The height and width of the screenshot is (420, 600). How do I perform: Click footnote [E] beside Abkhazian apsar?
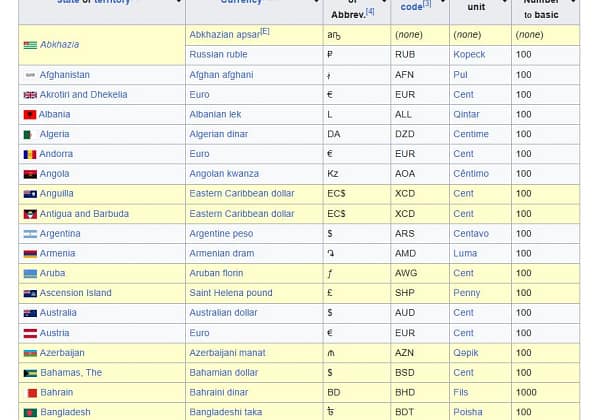click(264, 32)
